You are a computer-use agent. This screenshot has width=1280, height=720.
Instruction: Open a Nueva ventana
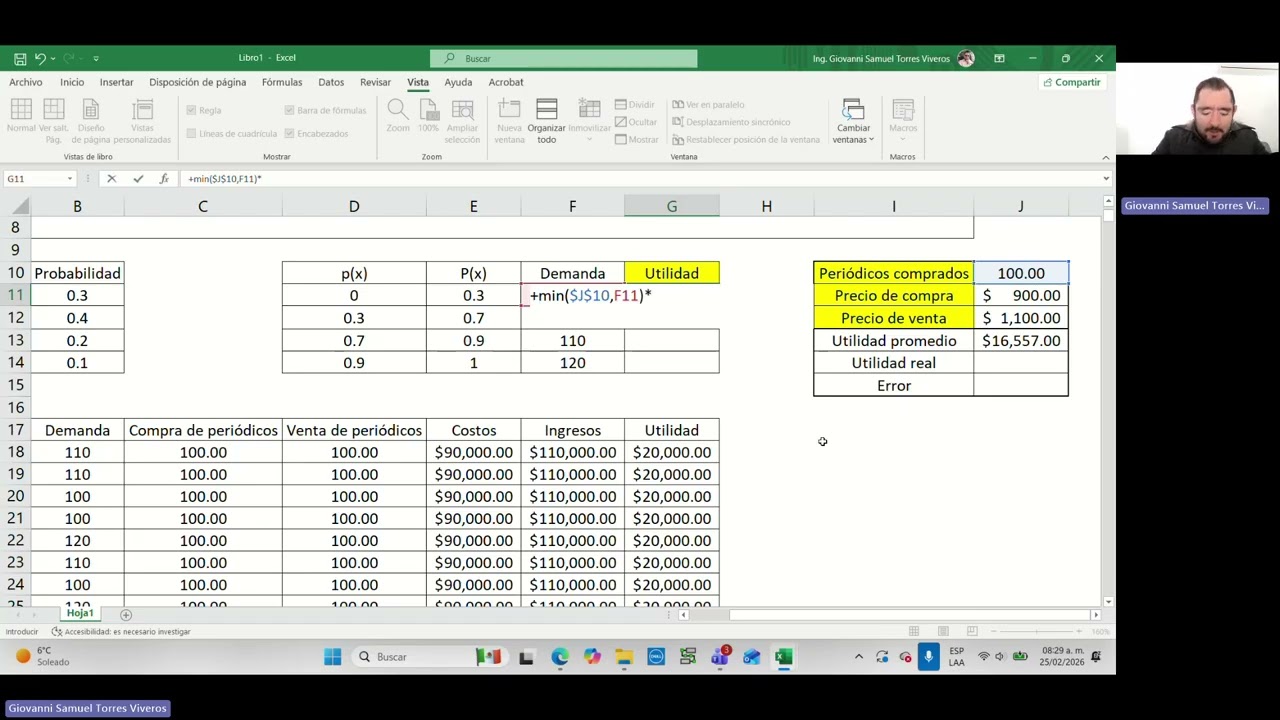click(509, 121)
